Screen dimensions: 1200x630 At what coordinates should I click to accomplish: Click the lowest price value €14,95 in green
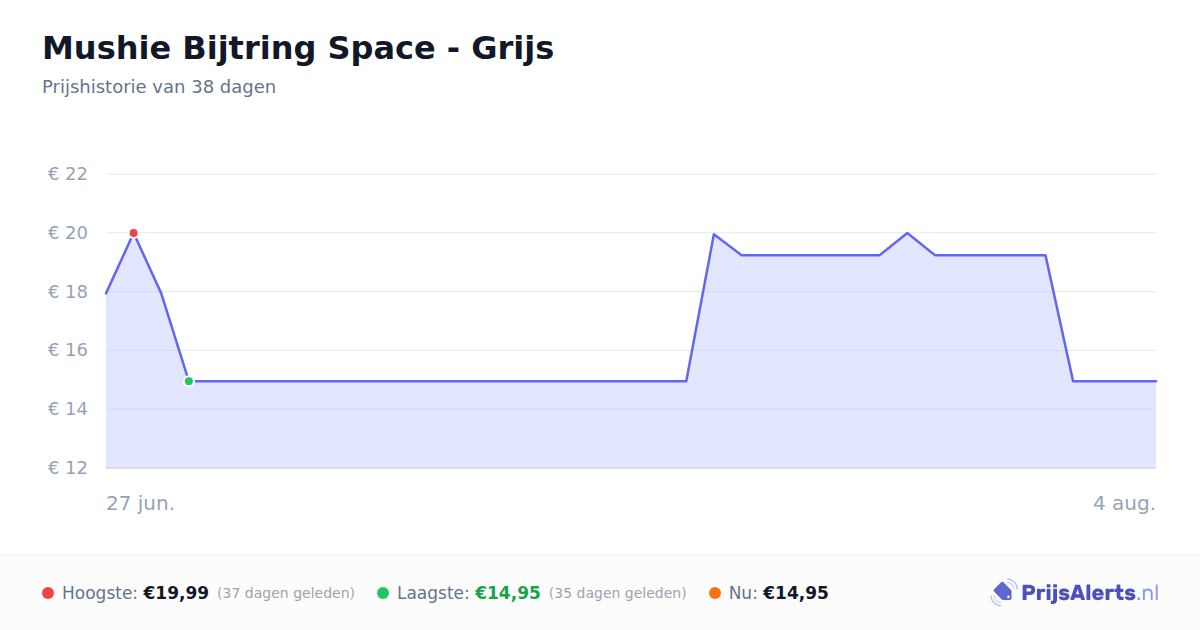pyautogui.click(x=508, y=593)
